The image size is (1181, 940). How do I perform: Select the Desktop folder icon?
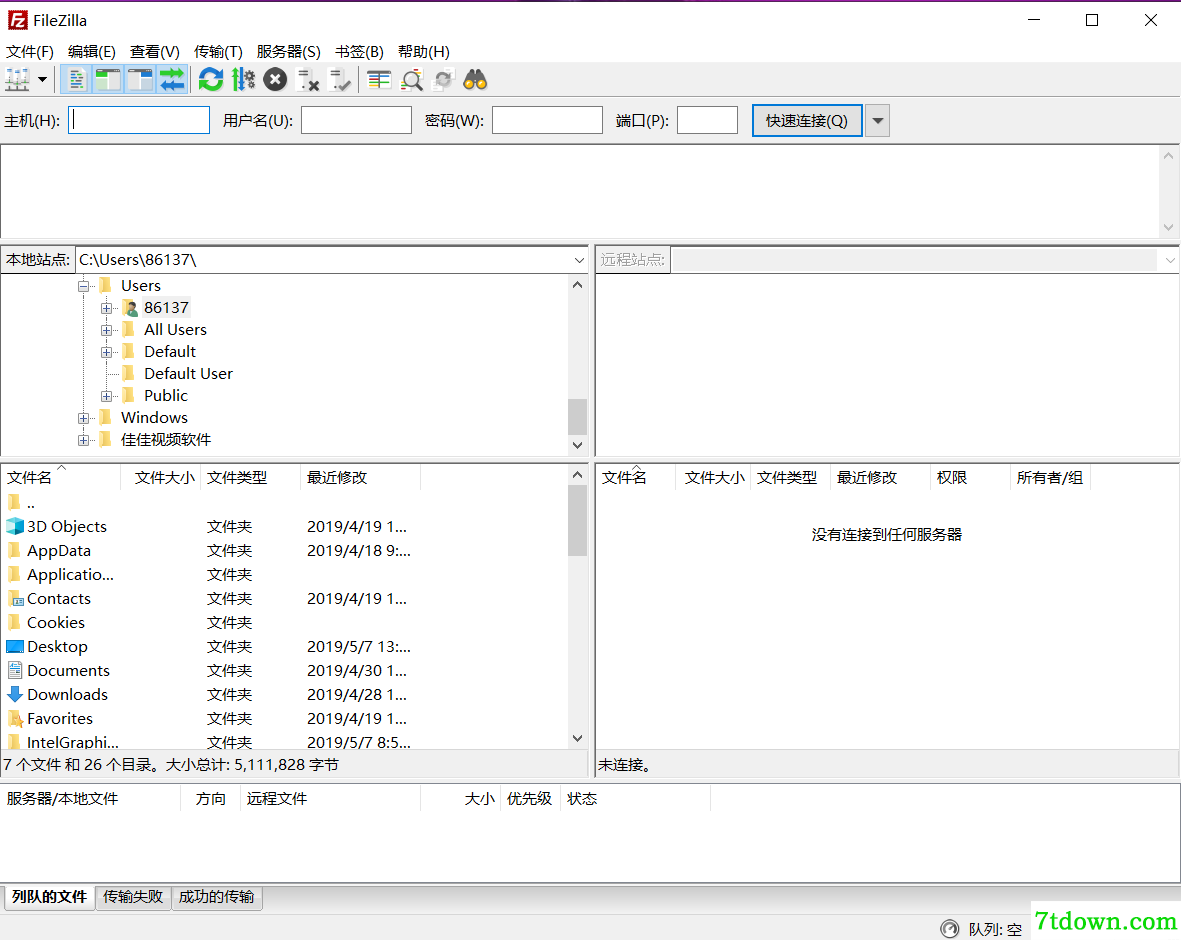click(x=15, y=646)
